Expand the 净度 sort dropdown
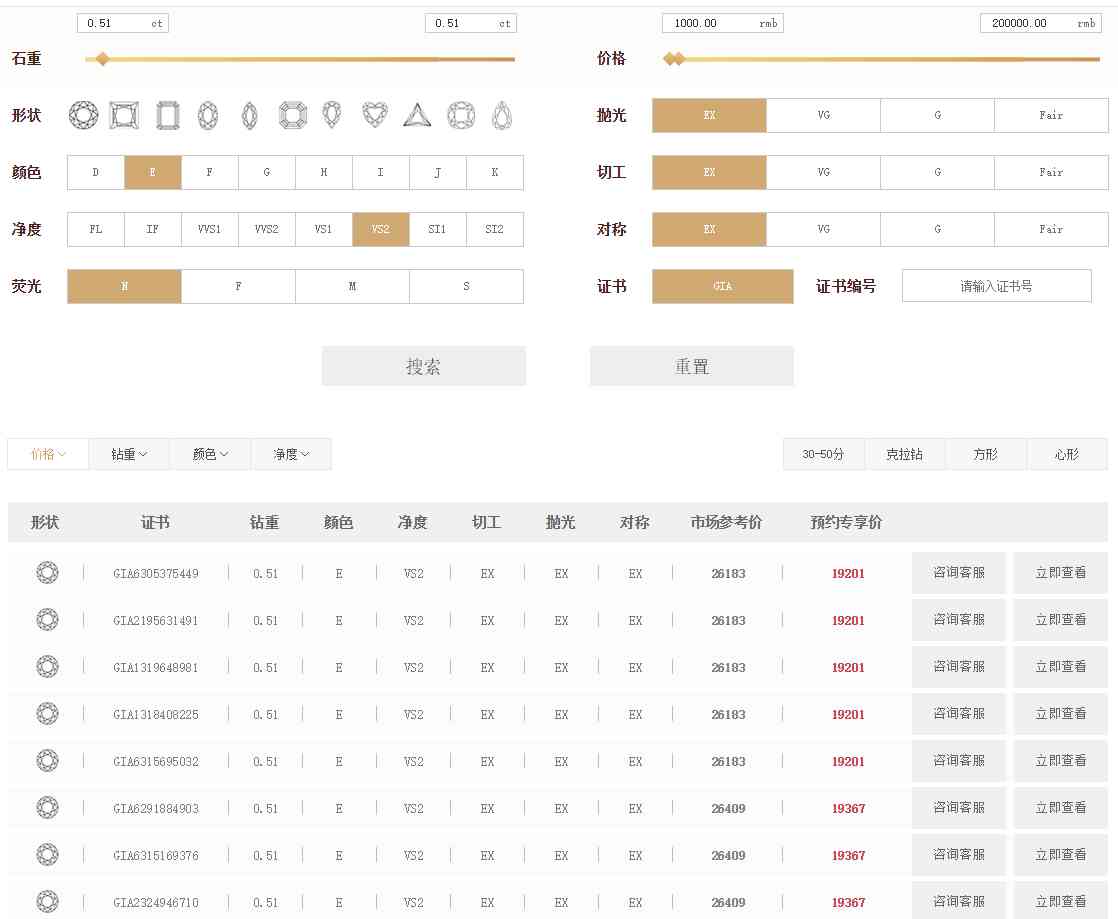The height and width of the screenshot is (919, 1118). tap(291, 454)
